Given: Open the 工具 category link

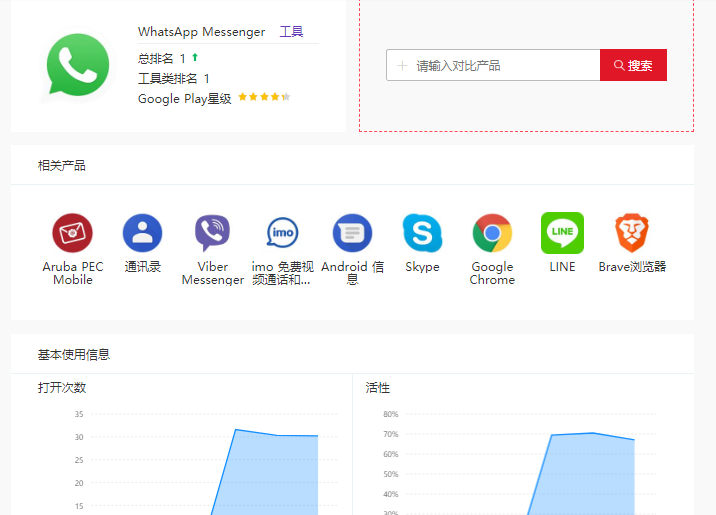Looking at the screenshot, I should (x=291, y=32).
